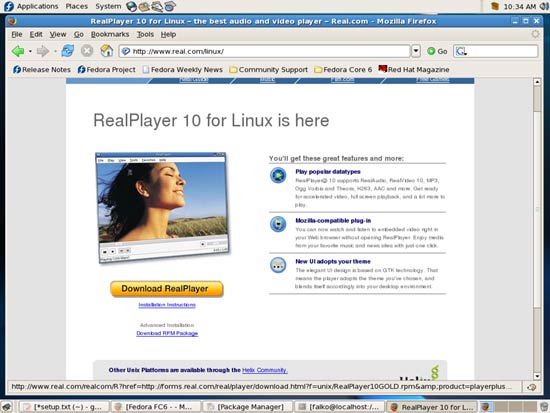Reload the page with the refresh icon
The width and height of the screenshot is (550, 413).
coord(67,51)
